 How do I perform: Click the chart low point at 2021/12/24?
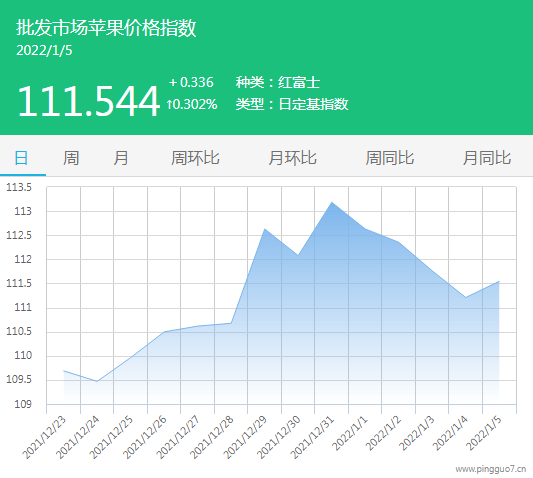(x=97, y=381)
